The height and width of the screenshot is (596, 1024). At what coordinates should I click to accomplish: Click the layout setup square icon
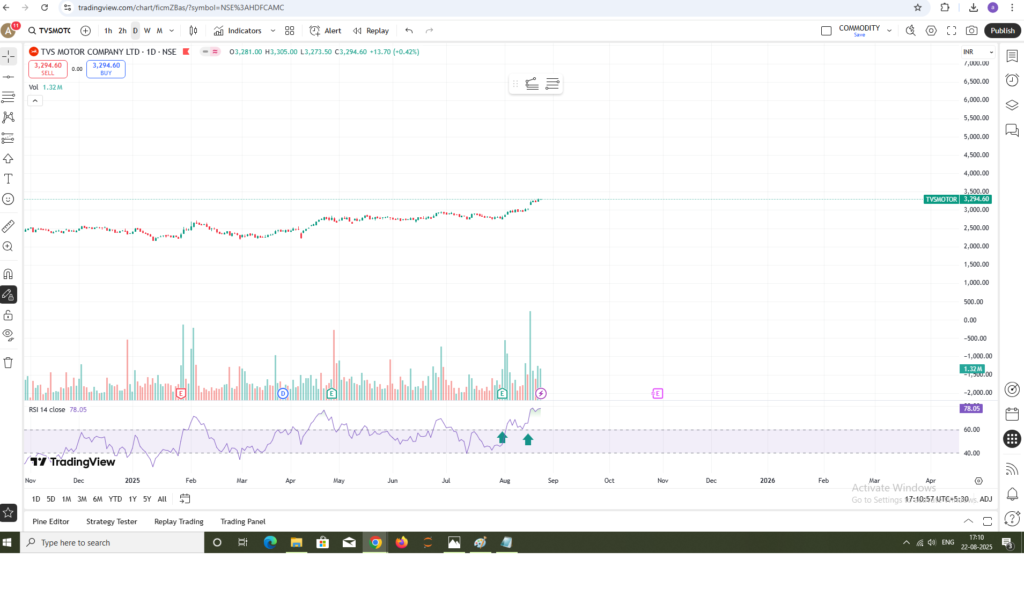click(x=826, y=31)
